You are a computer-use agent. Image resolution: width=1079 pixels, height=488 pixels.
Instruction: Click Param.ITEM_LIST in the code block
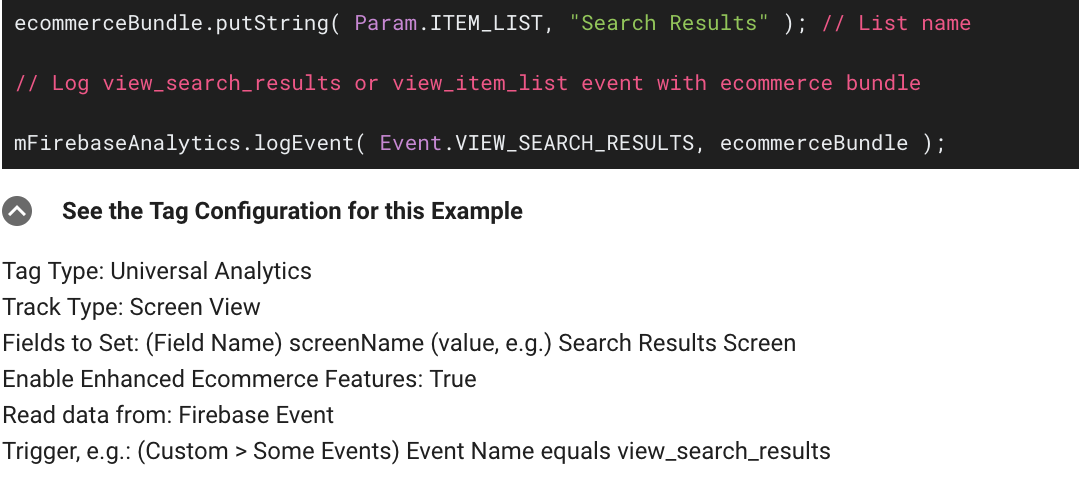[450, 23]
